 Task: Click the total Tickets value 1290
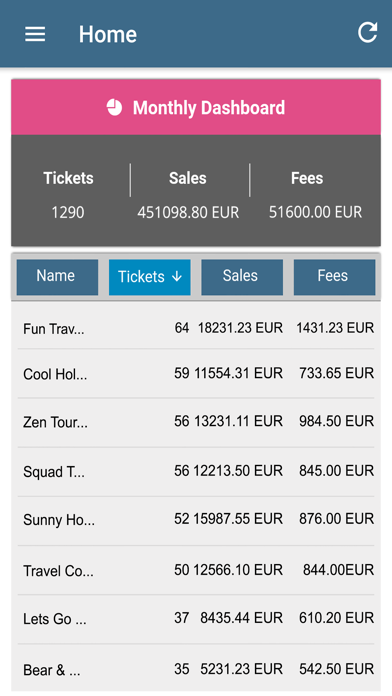pos(67,212)
